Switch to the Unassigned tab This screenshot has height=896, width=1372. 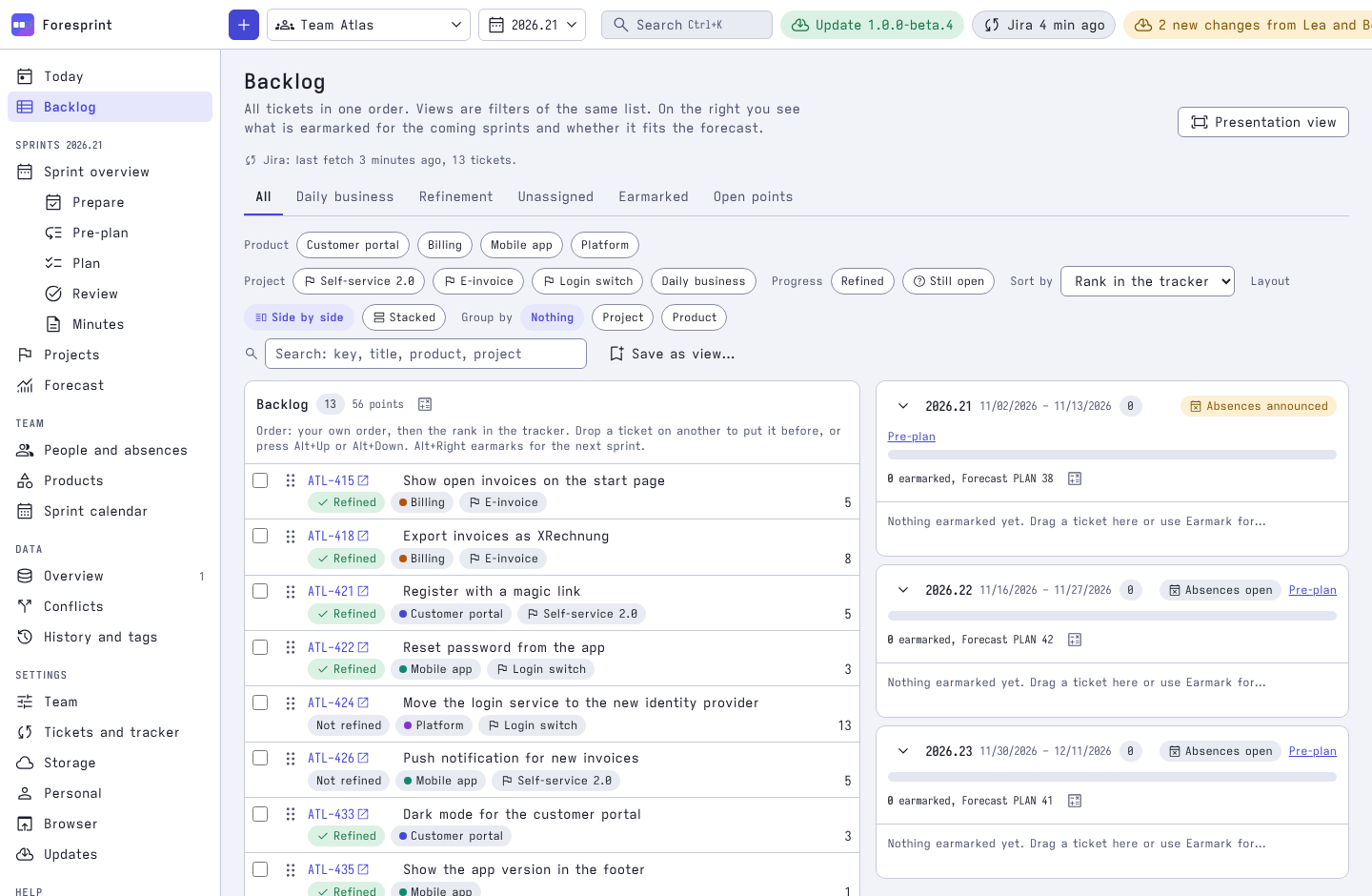[555, 196]
